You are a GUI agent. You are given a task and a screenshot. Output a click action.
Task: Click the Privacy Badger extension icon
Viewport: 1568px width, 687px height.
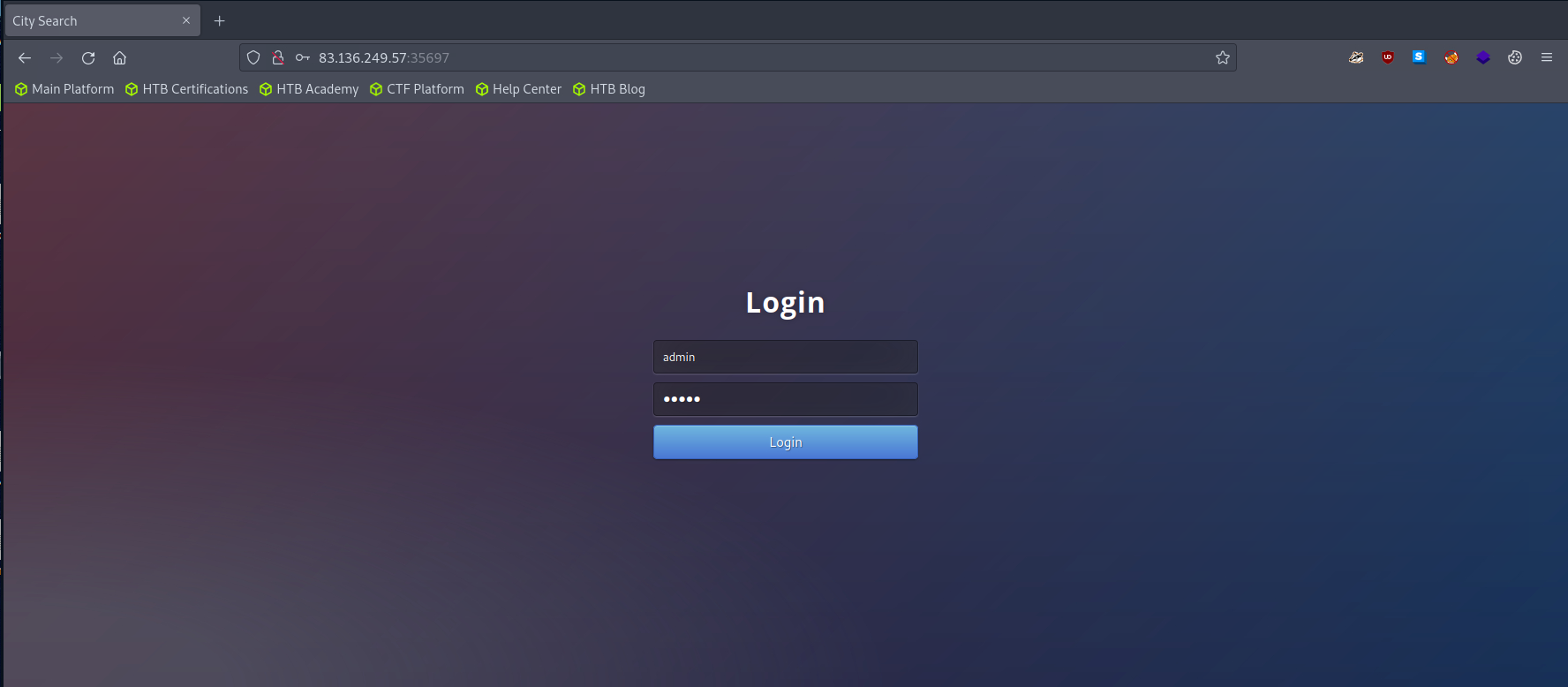pyautogui.click(x=1356, y=57)
